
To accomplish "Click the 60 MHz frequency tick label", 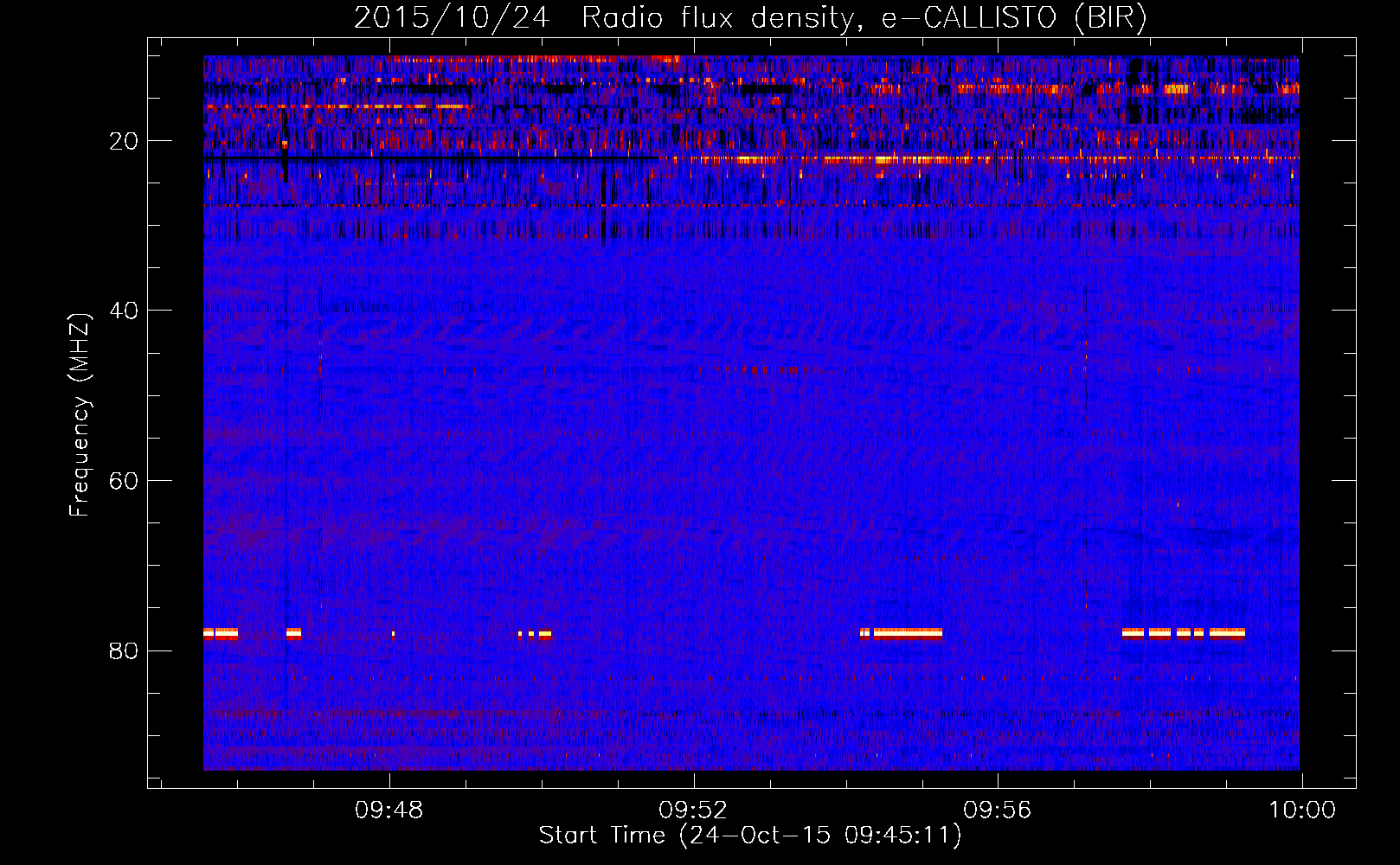I will click(x=125, y=481).
